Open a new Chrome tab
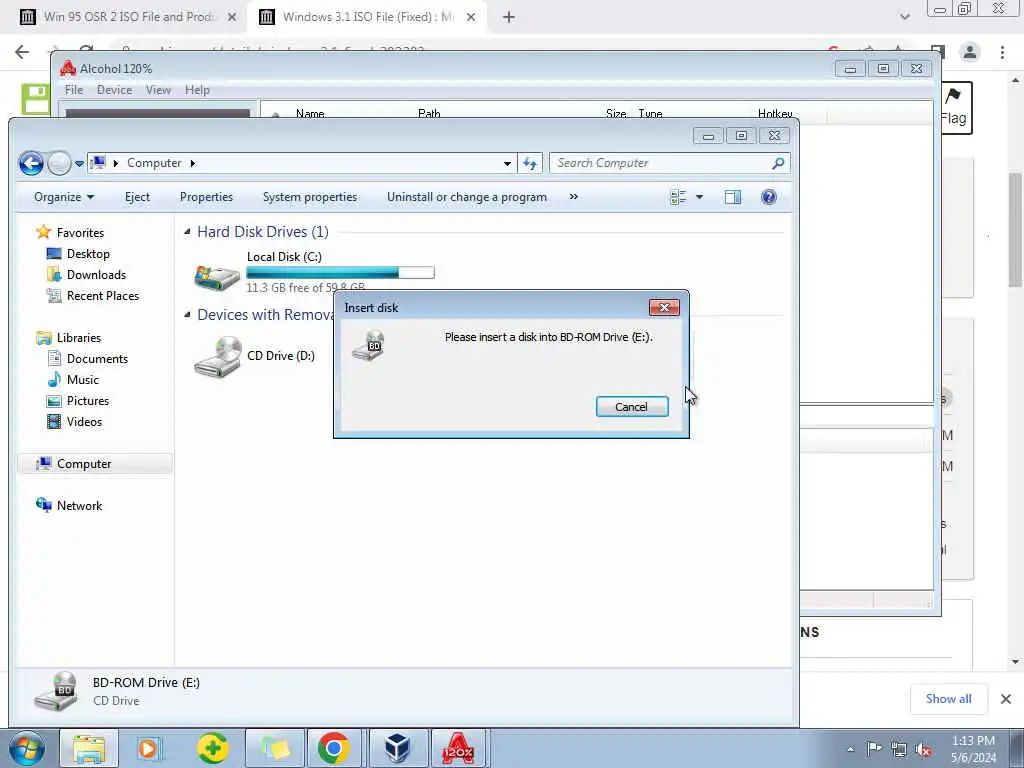This screenshot has width=1024, height=768. (x=509, y=17)
